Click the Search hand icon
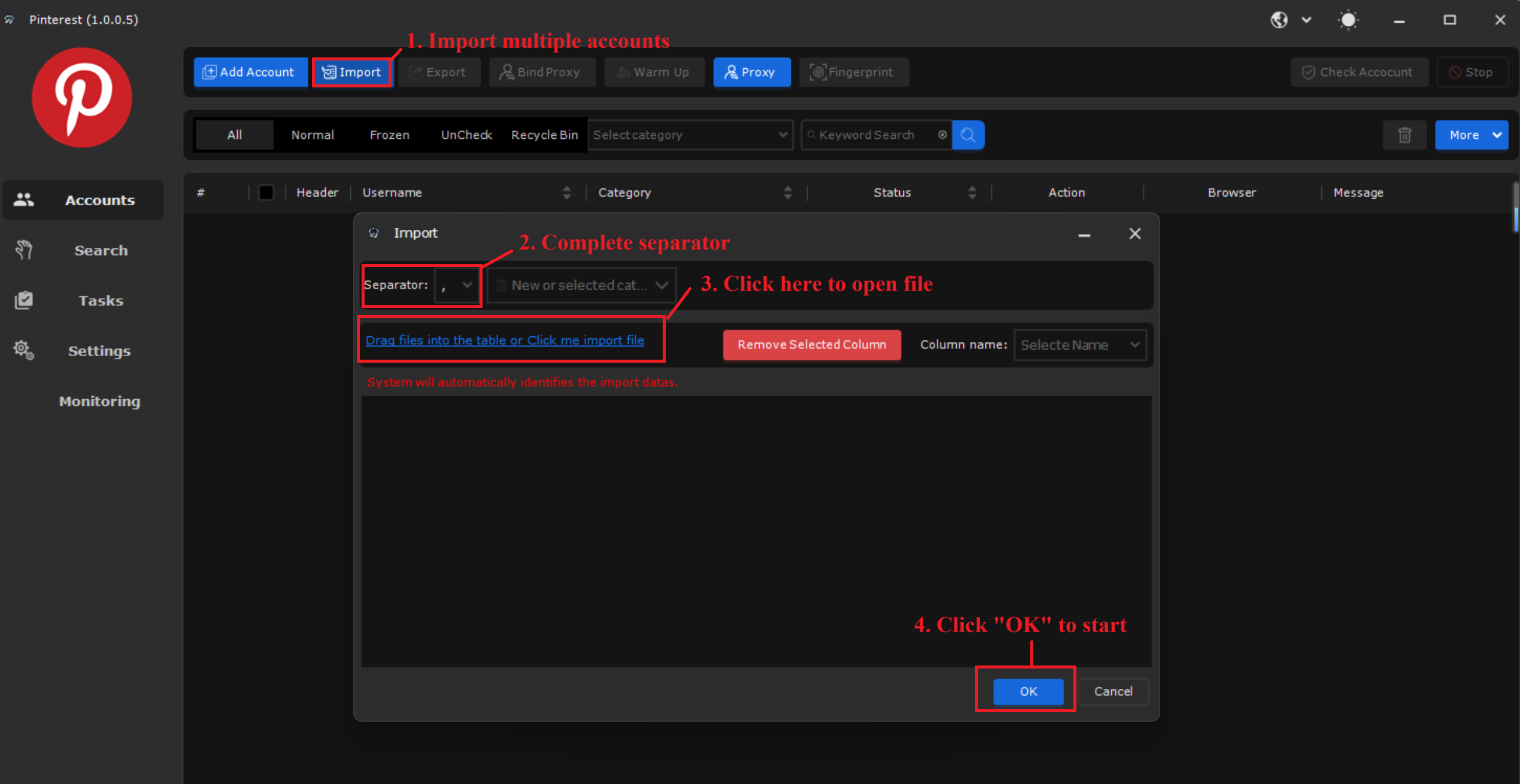The image size is (1520, 784). coord(24,250)
